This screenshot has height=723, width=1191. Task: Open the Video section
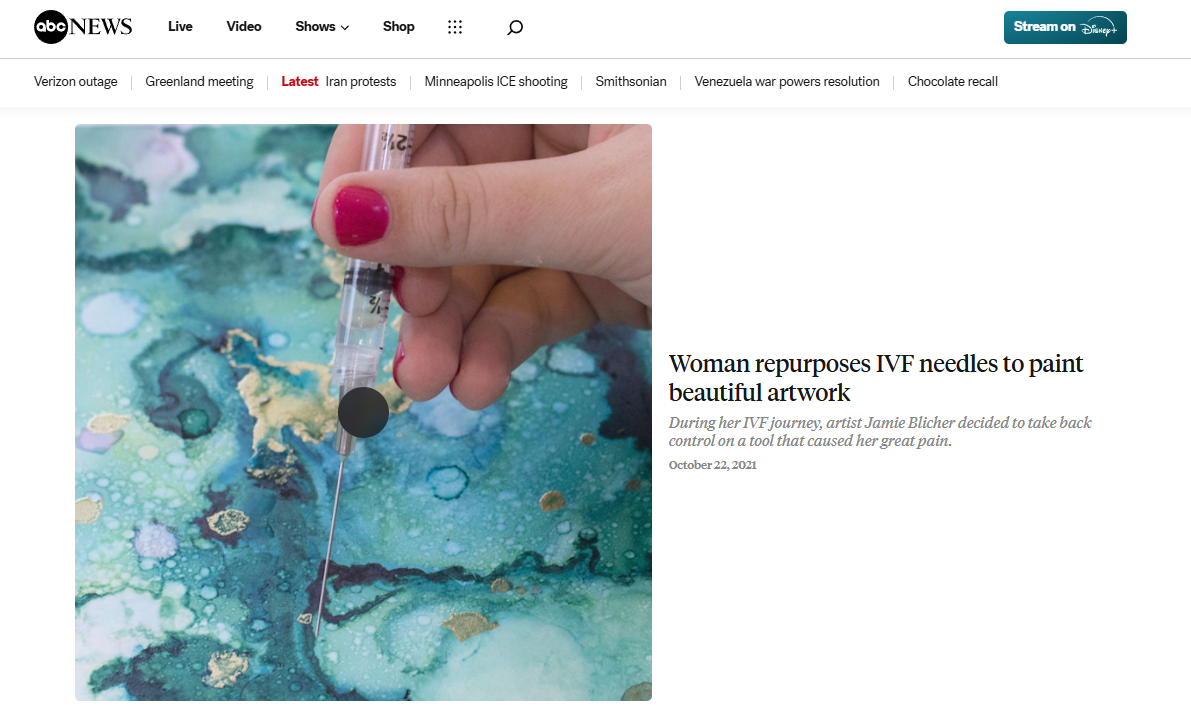pos(244,27)
